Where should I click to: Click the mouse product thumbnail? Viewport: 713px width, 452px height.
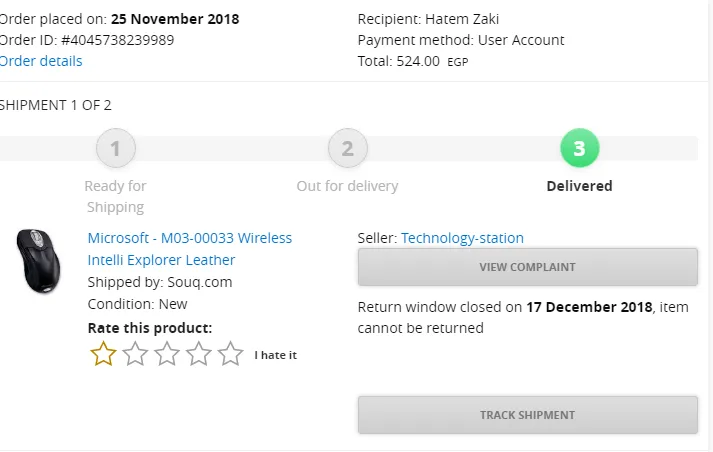coord(39,261)
